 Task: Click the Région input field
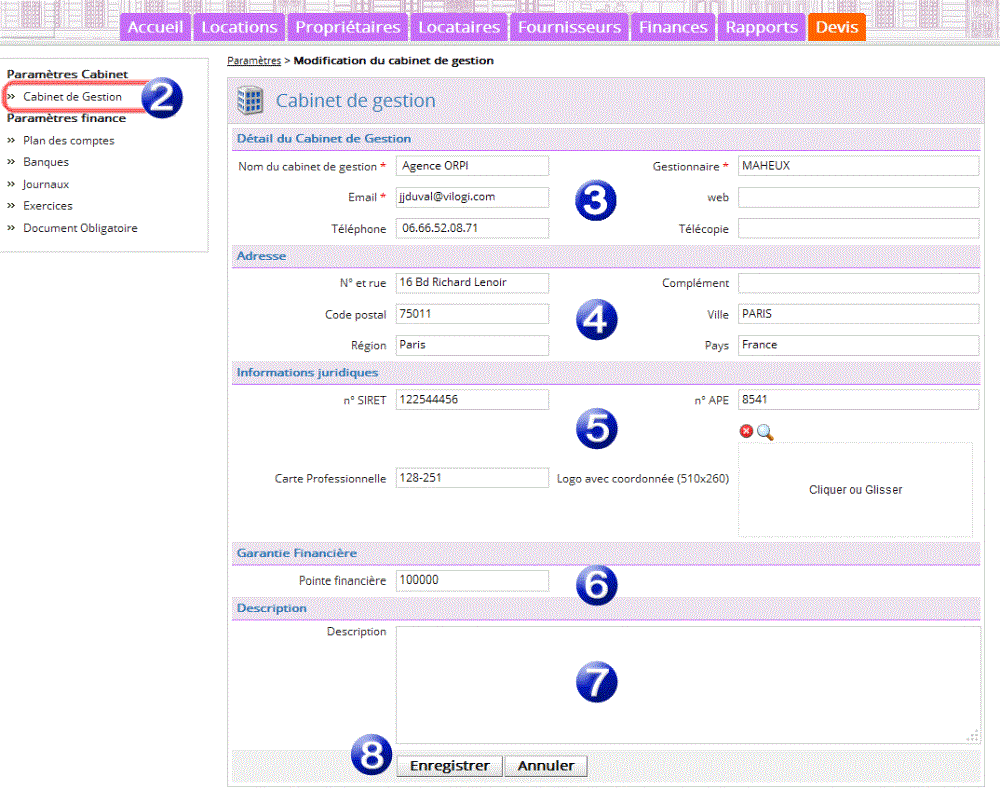point(472,345)
